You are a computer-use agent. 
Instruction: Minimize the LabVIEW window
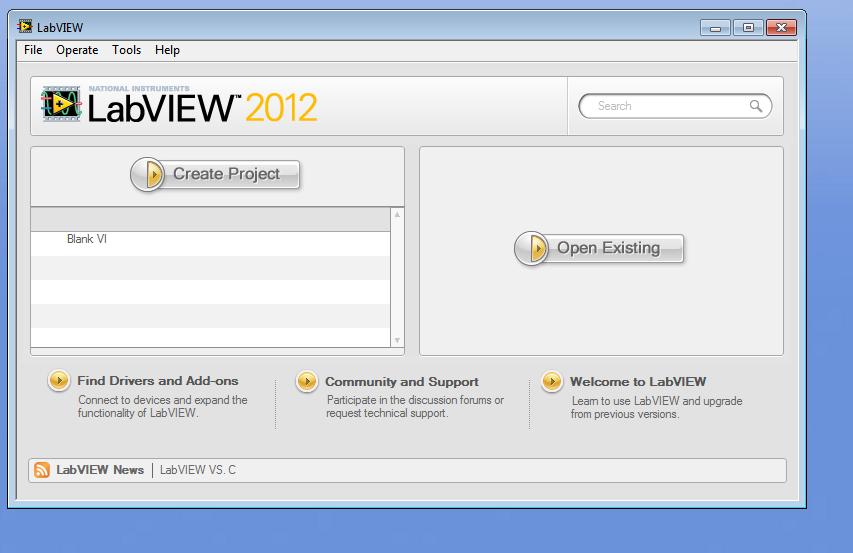(x=715, y=28)
